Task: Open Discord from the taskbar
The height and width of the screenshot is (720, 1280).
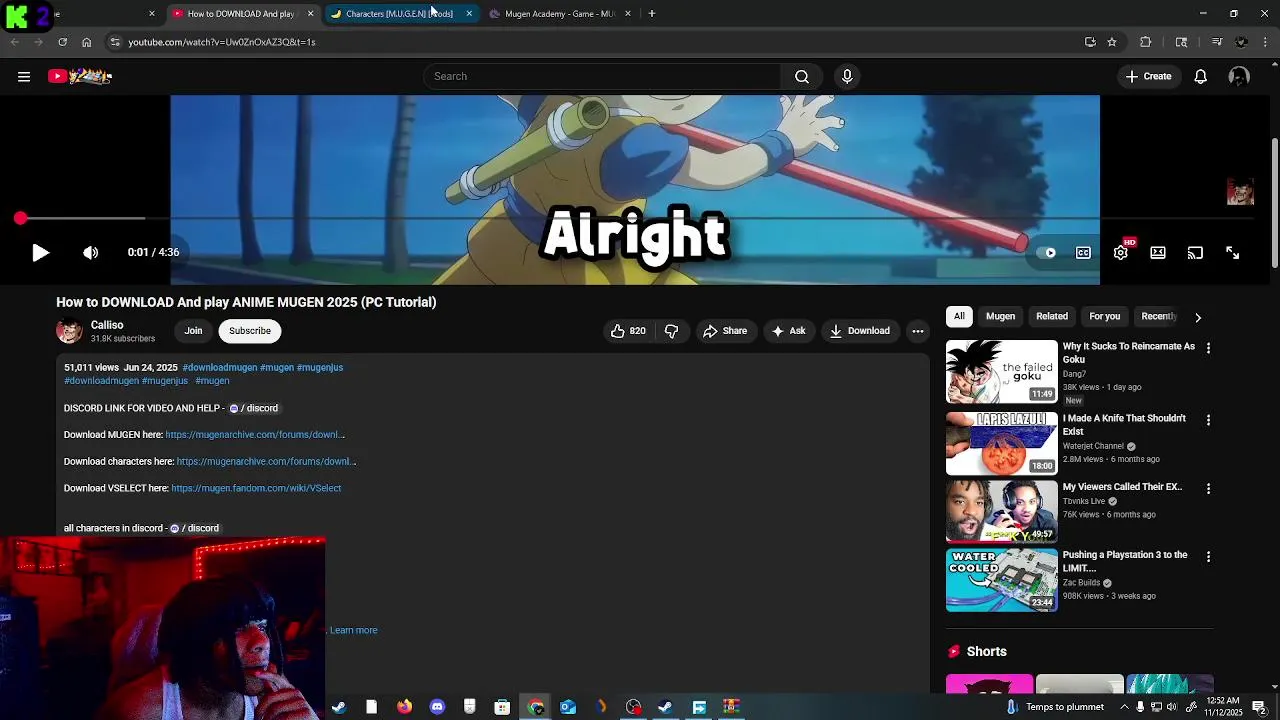Action: tap(437, 707)
